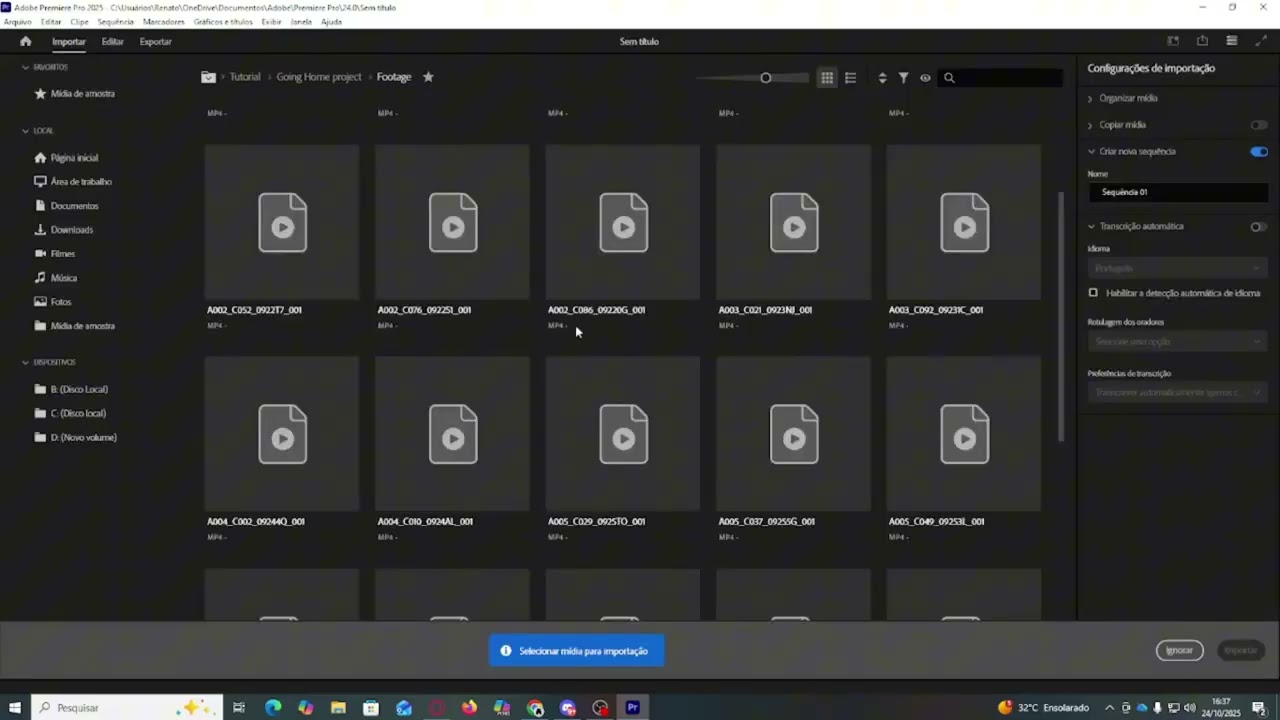
Task: Open the Sequência menu
Action: [x=115, y=22]
